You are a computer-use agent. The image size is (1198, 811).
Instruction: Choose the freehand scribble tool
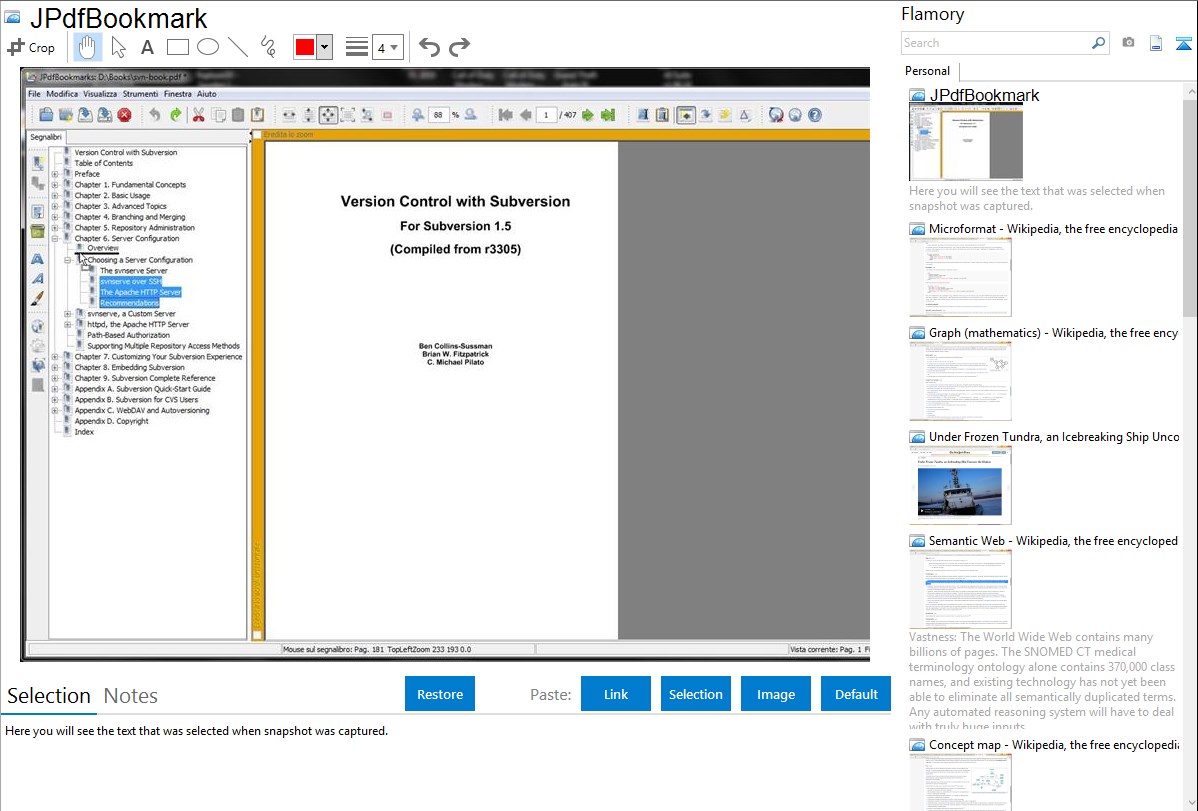point(268,47)
